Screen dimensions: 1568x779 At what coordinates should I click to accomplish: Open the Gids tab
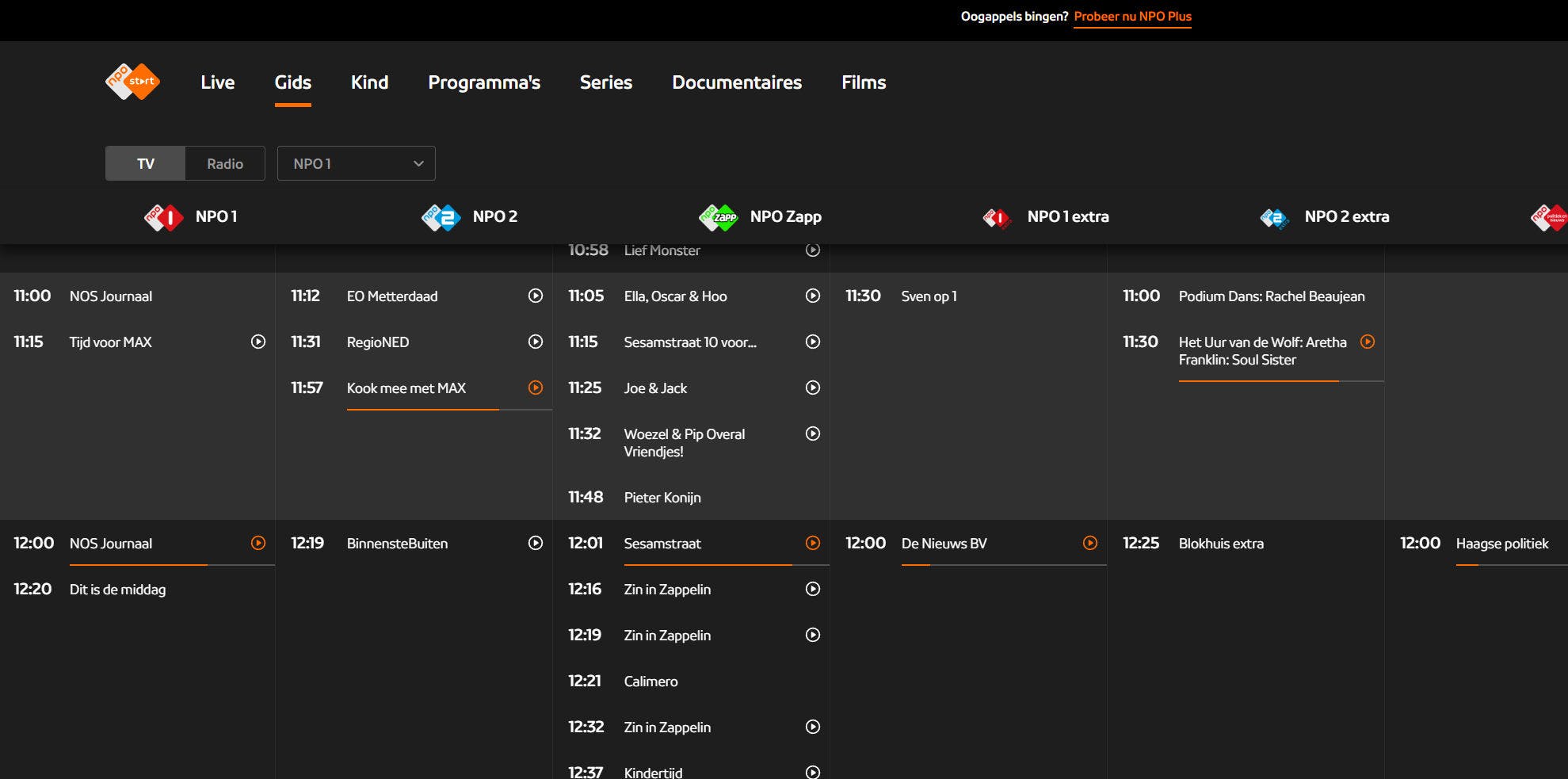pos(293,82)
